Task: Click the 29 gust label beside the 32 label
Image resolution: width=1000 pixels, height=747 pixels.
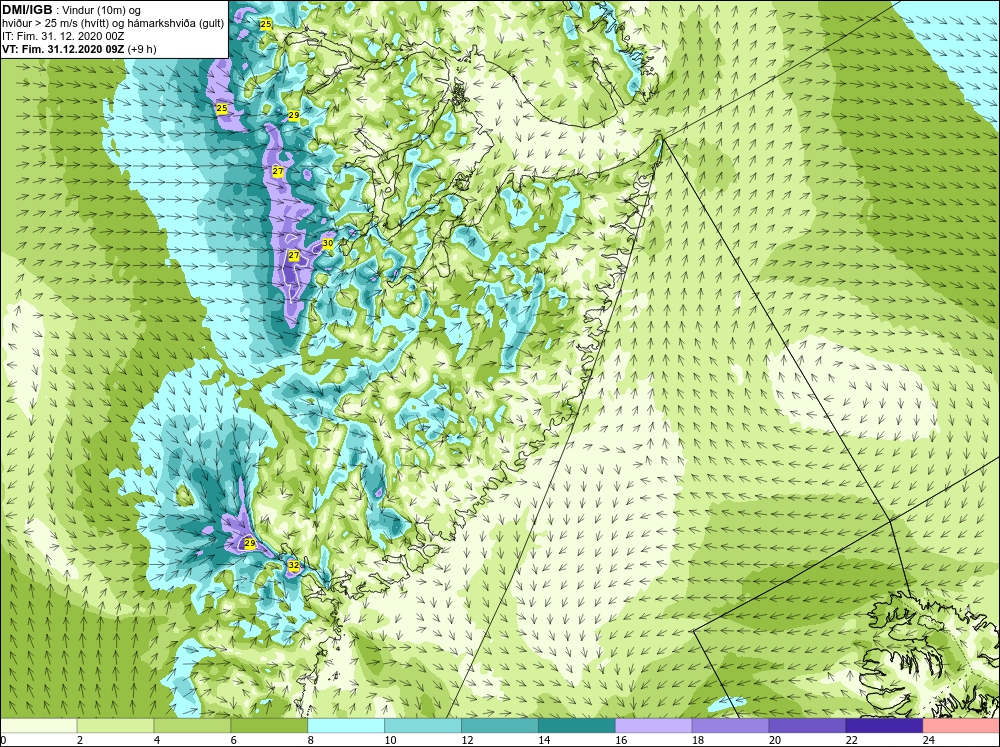Action: [x=250, y=544]
